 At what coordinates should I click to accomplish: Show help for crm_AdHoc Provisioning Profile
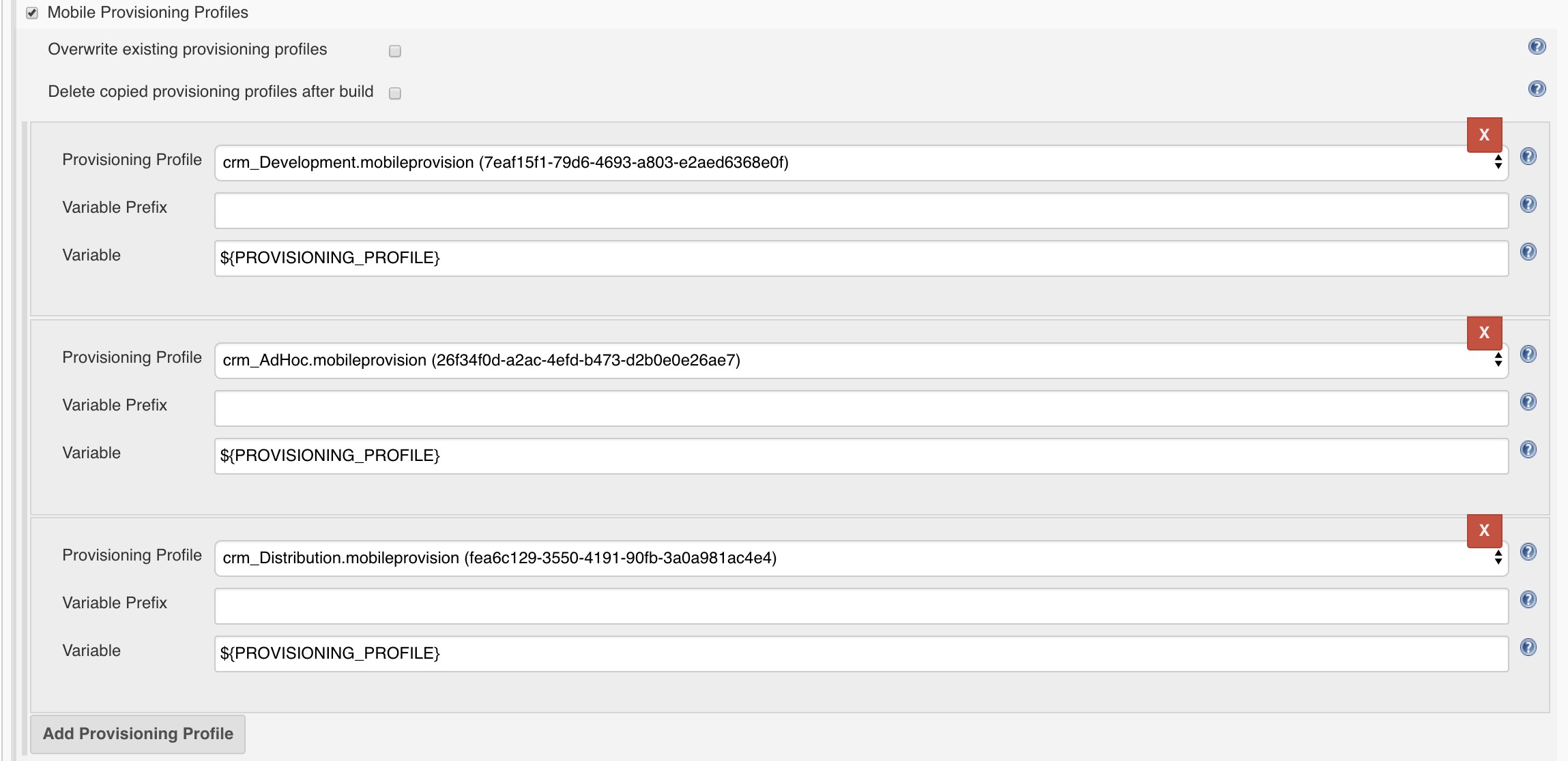point(1528,354)
